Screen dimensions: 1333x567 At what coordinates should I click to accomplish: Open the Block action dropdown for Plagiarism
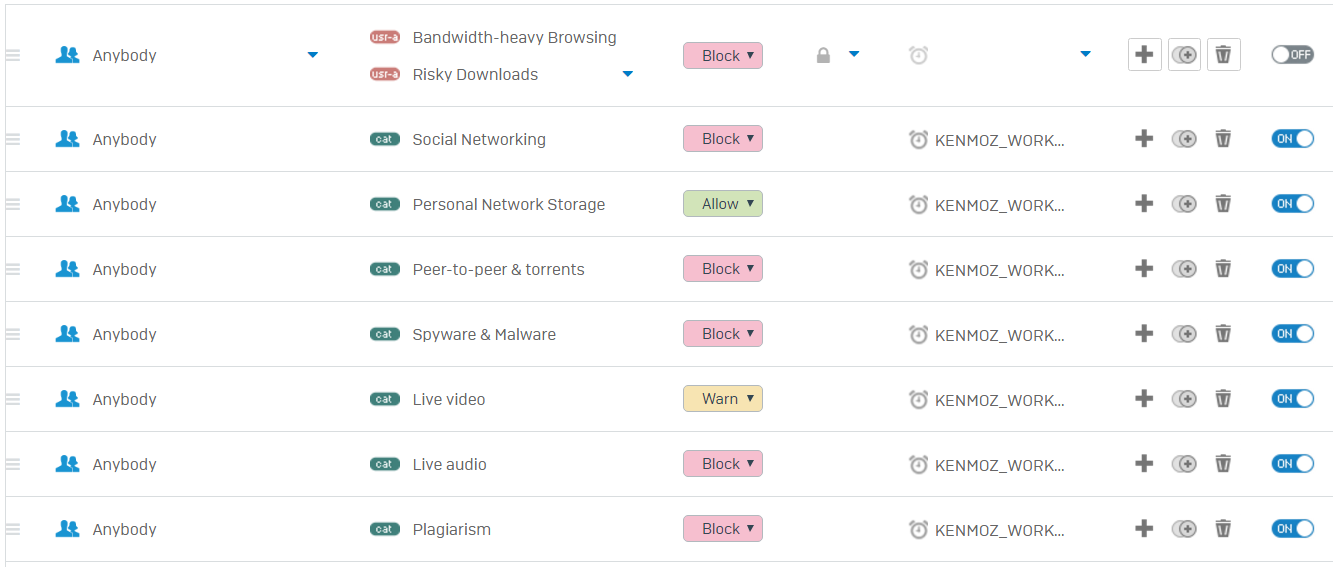pos(722,529)
